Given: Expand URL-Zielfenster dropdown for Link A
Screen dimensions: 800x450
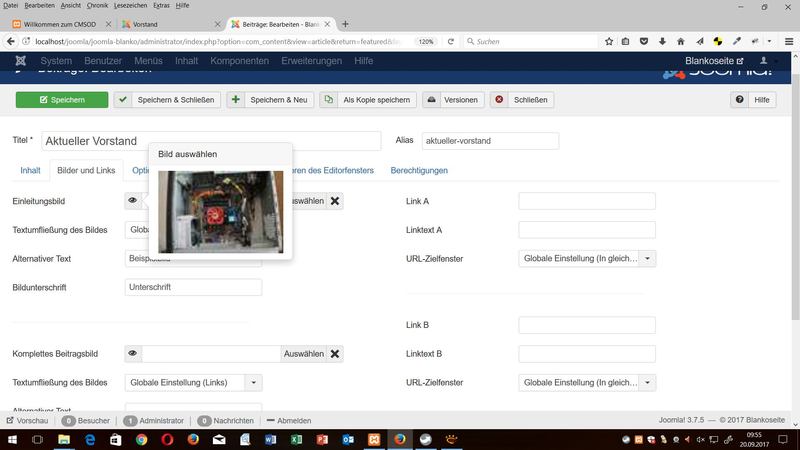Looking at the screenshot, I should click(648, 258).
